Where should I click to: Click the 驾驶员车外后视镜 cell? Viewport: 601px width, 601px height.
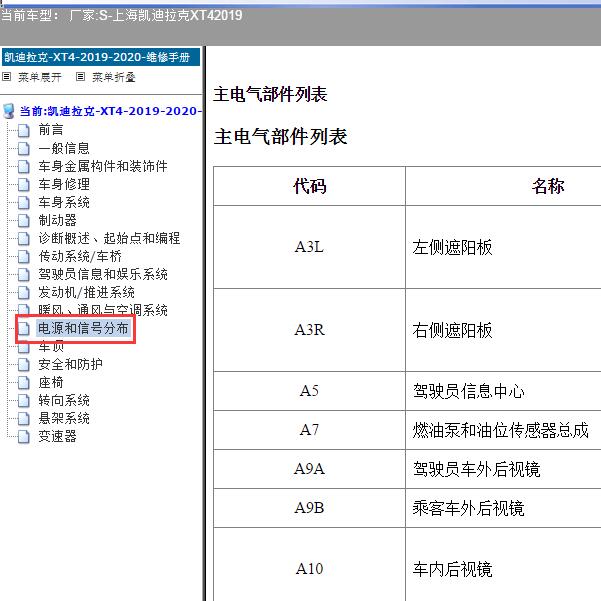(x=503, y=469)
